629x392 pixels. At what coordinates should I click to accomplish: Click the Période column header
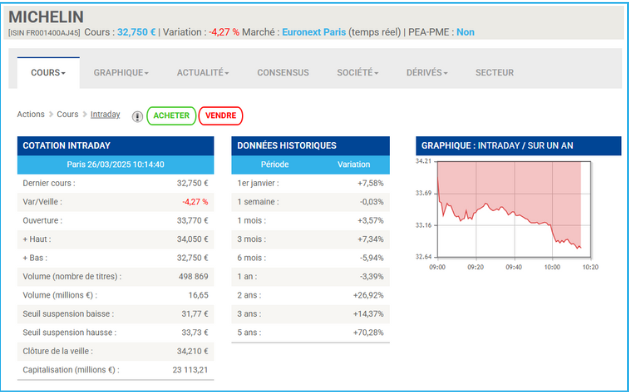click(275, 165)
